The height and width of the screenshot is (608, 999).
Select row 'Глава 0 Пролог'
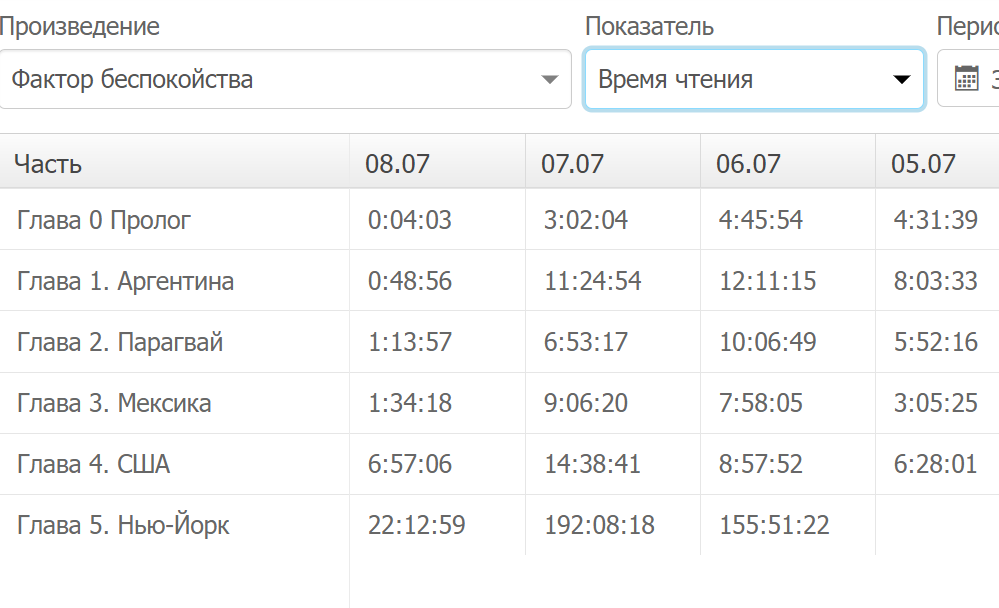(104, 220)
